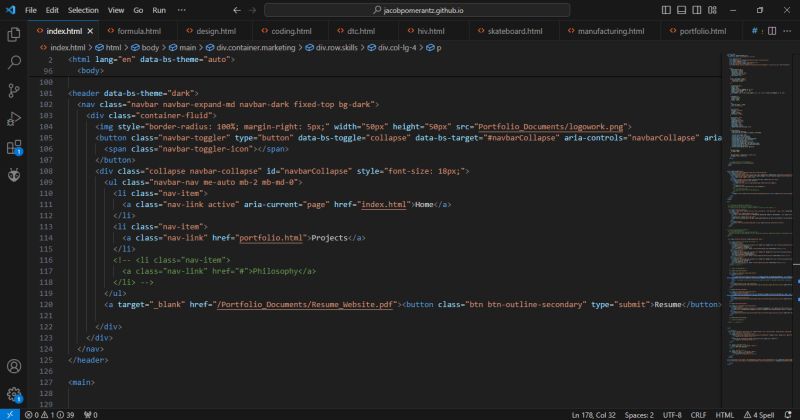This screenshot has width=800, height=420.
Task: Toggle the bottom panel layout icon
Action: (x=681, y=10)
